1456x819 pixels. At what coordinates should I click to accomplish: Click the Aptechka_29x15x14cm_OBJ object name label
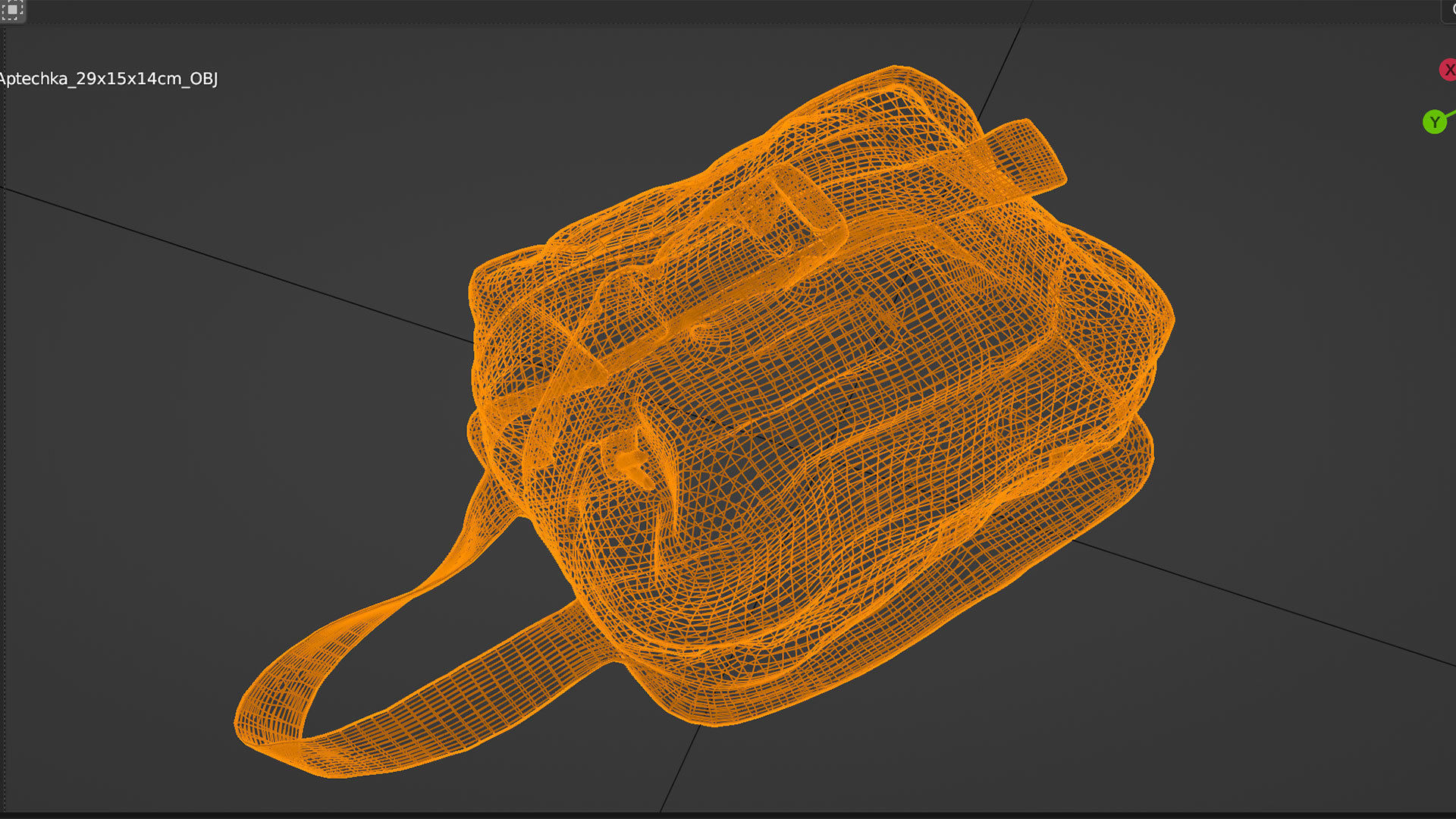108,79
